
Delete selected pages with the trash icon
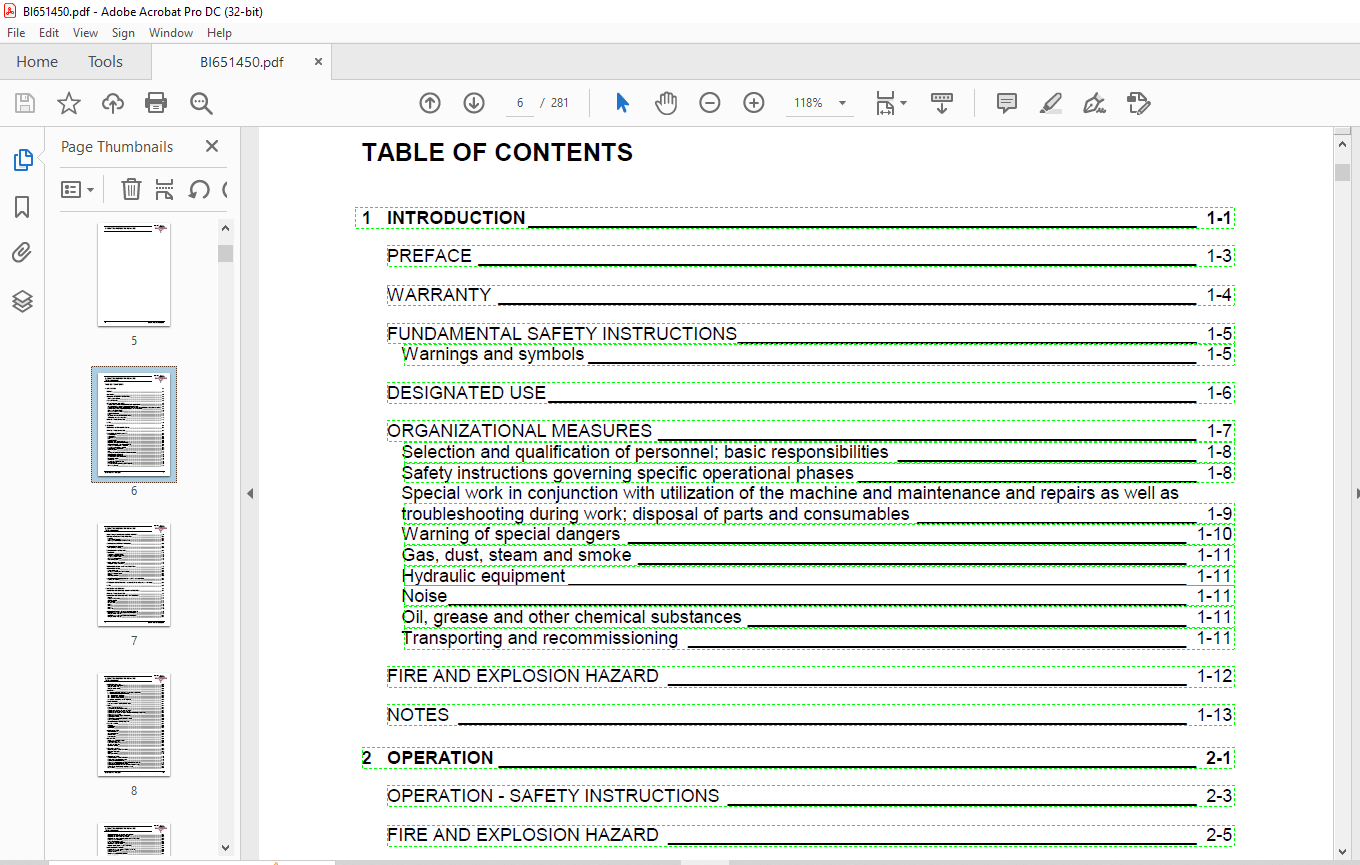click(x=131, y=189)
